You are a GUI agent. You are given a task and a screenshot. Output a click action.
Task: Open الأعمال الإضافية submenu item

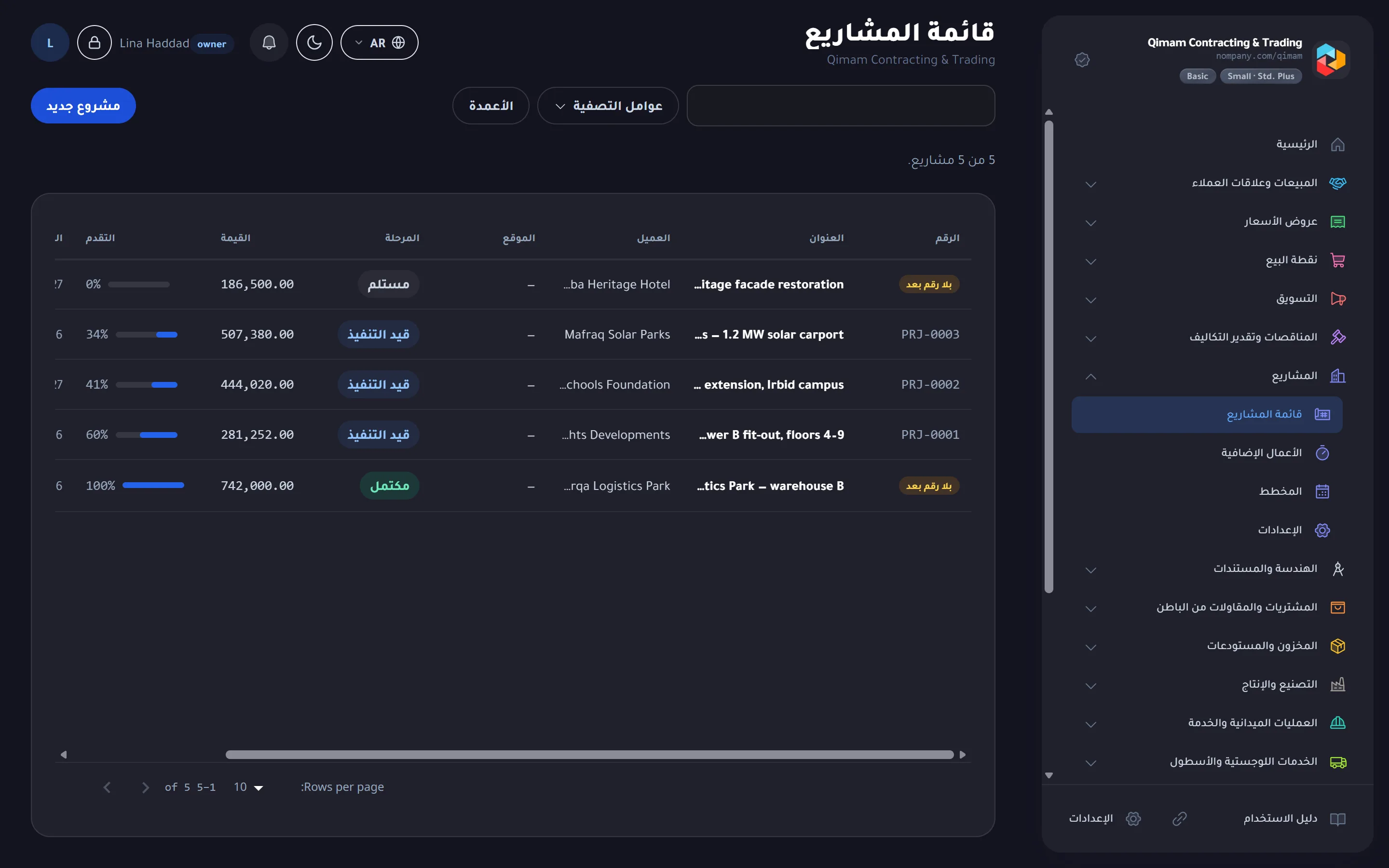pos(1207,453)
